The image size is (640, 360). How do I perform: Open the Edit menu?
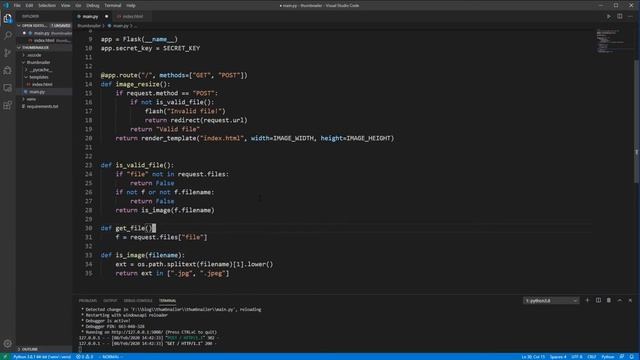click(29, 6)
